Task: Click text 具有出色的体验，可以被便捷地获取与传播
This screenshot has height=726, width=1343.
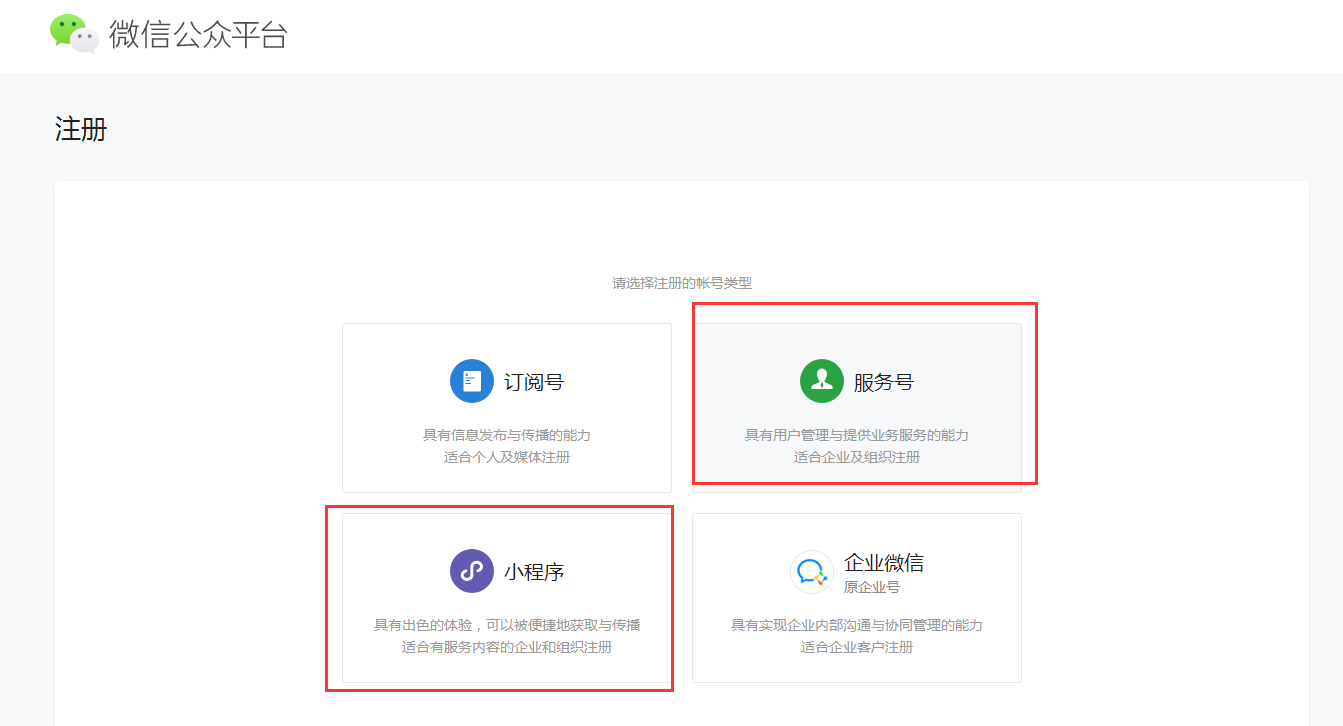Action: click(x=507, y=625)
